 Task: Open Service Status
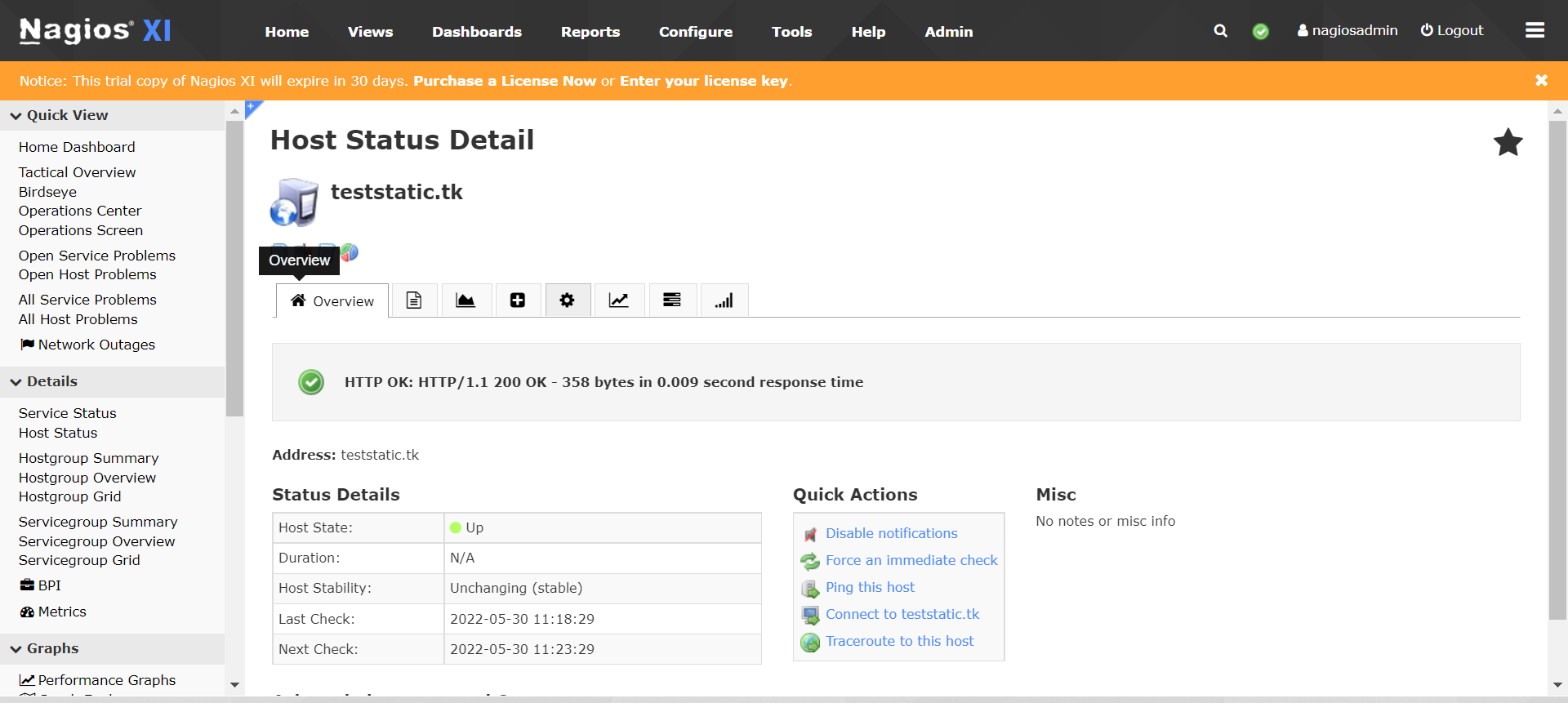click(x=68, y=413)
